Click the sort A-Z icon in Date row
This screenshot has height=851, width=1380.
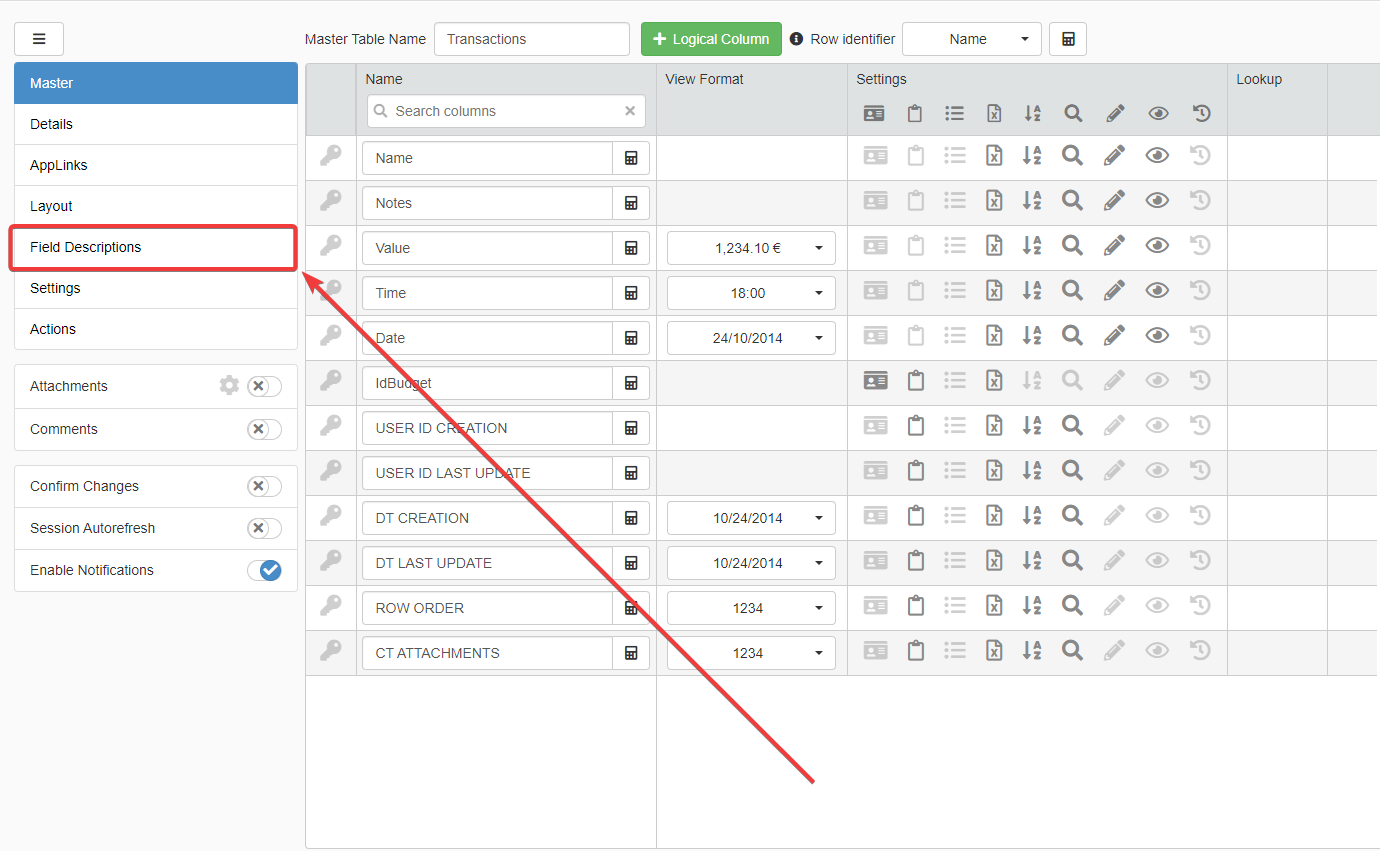[1032, 336]
